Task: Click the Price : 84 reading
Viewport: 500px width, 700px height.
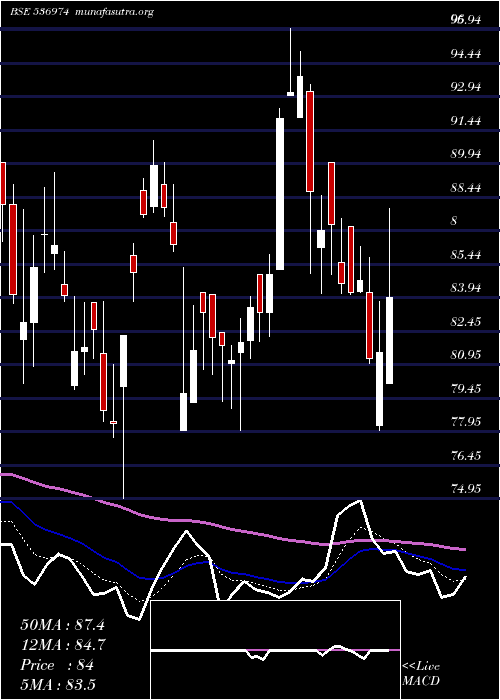Action: point(57,665)
